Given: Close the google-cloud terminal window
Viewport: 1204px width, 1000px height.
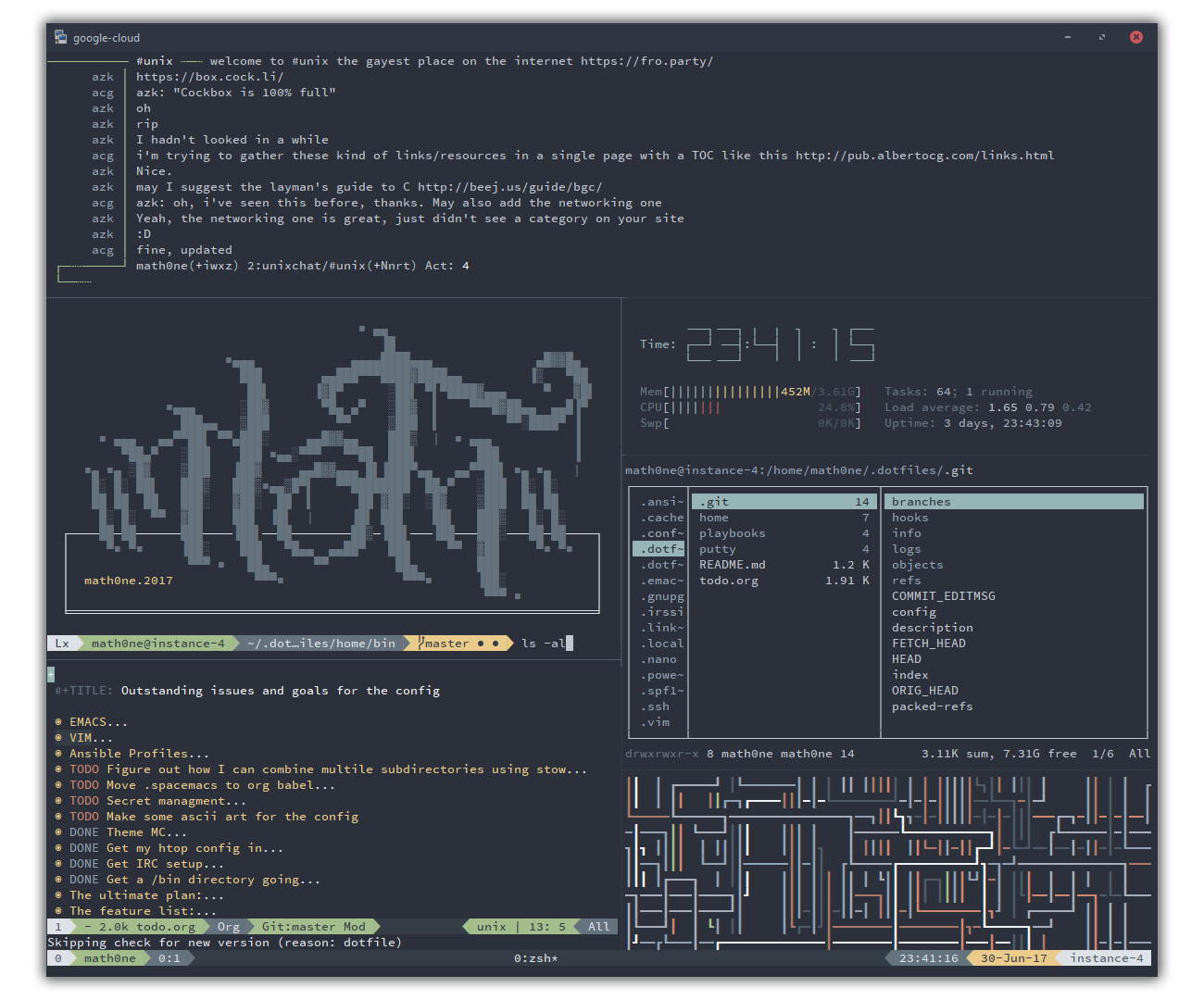Looking at the screenshot, I should tap(1135, 37).
